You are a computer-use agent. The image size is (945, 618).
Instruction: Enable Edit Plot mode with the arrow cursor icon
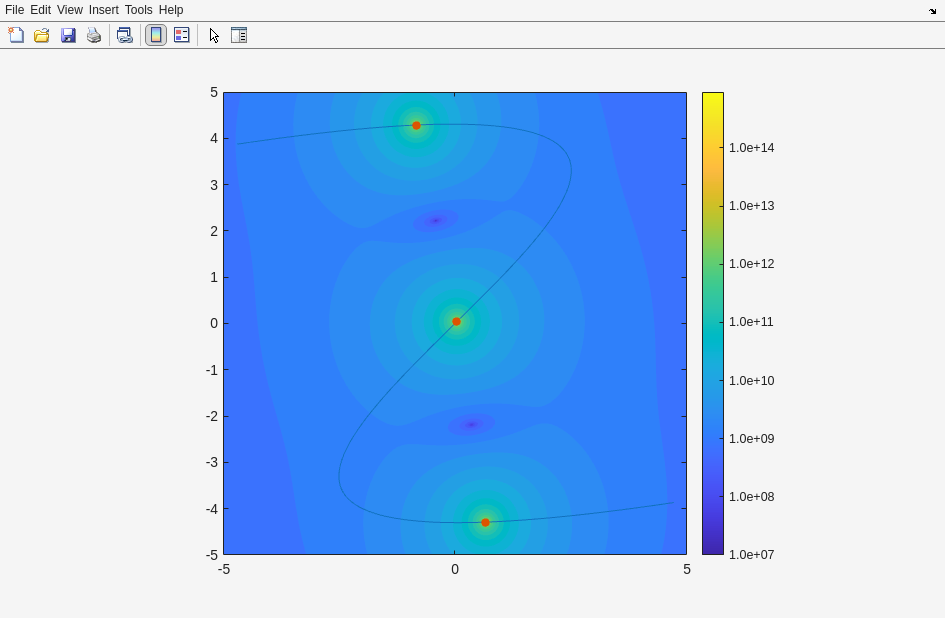[x=213, y=35]
